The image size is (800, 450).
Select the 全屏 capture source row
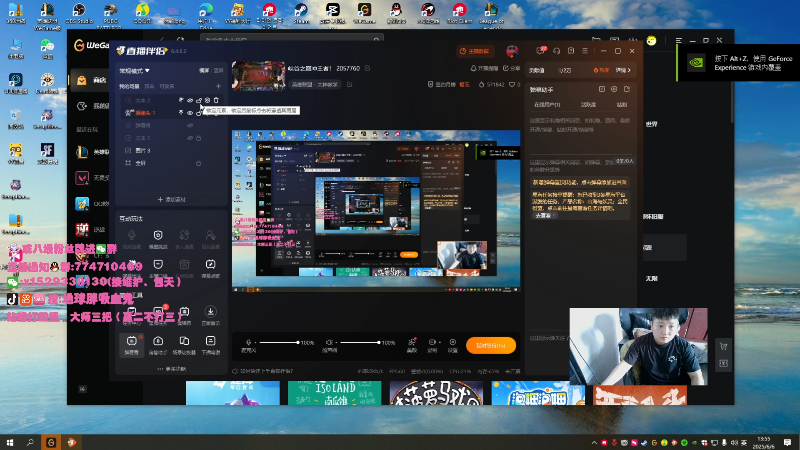(x=171, y=163)
